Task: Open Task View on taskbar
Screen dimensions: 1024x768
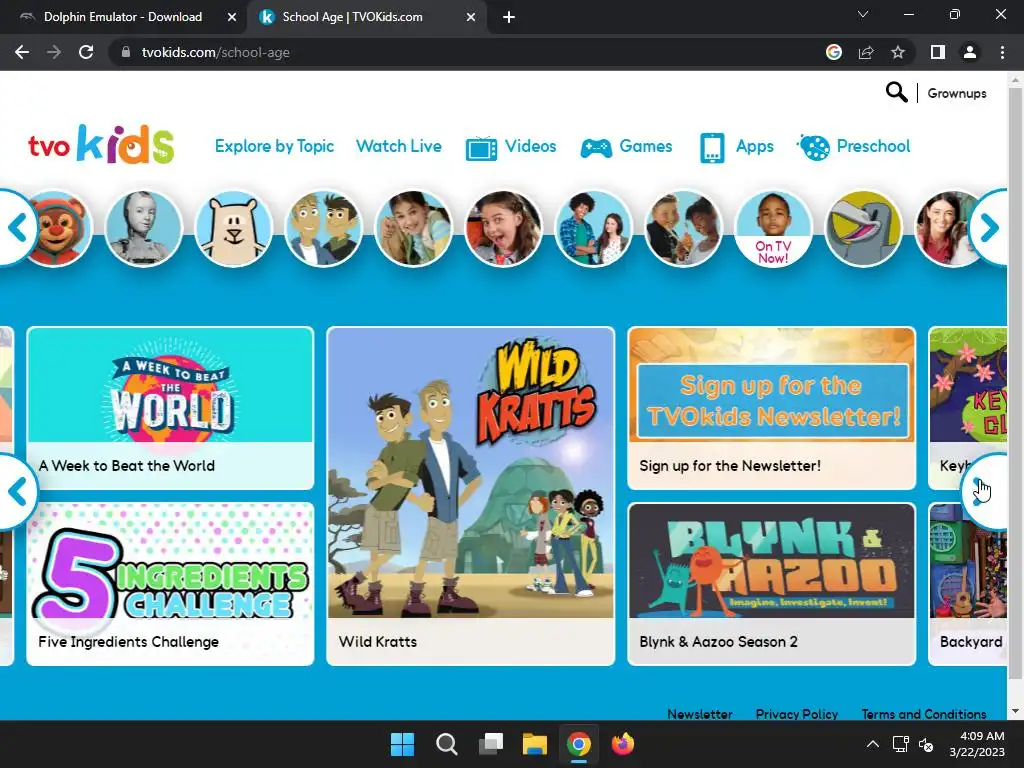Action: pyautogui.click(x=491, y=744)
